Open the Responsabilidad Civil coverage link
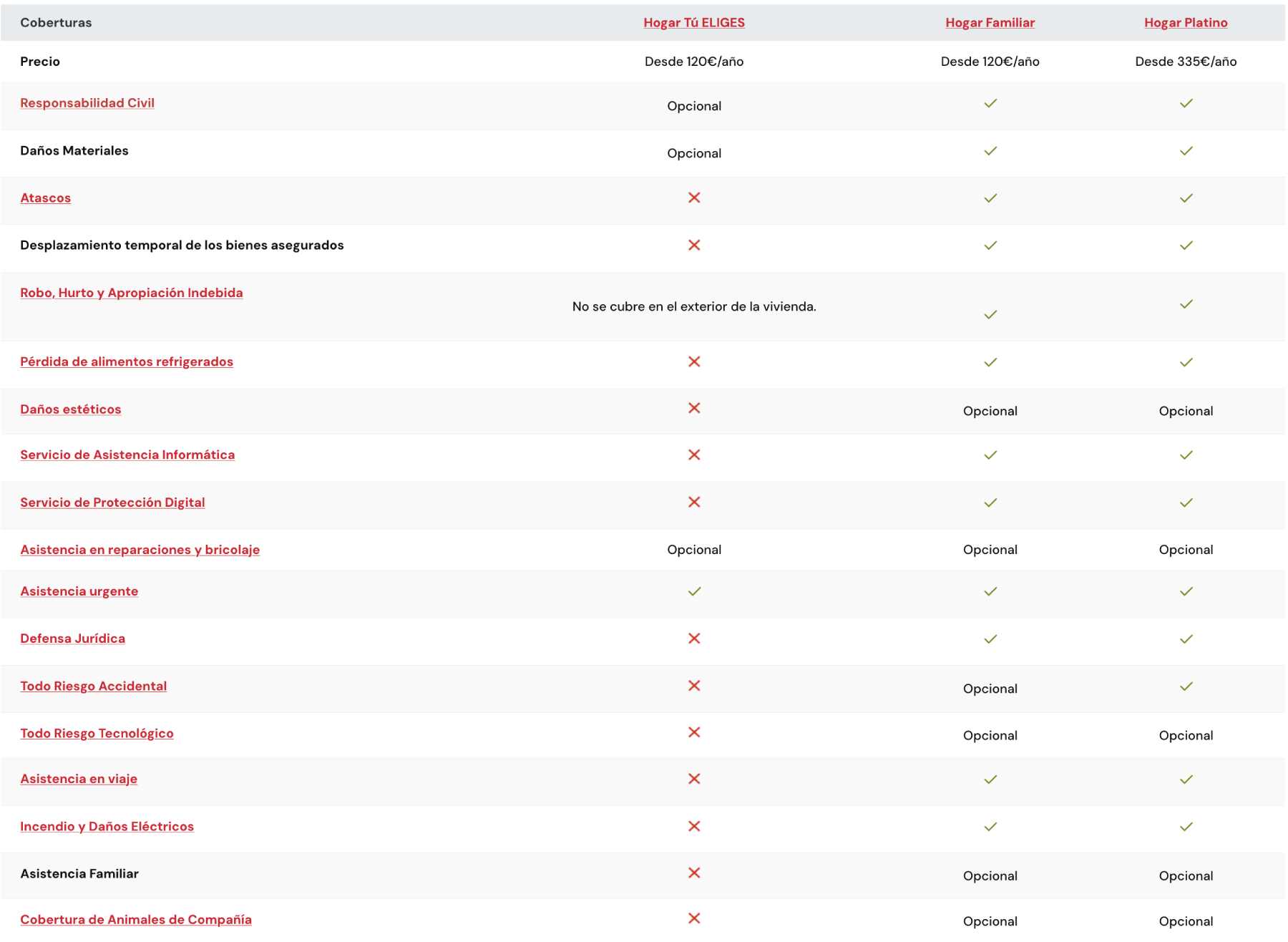1288x942 pixels. click(x=87, y=103)
